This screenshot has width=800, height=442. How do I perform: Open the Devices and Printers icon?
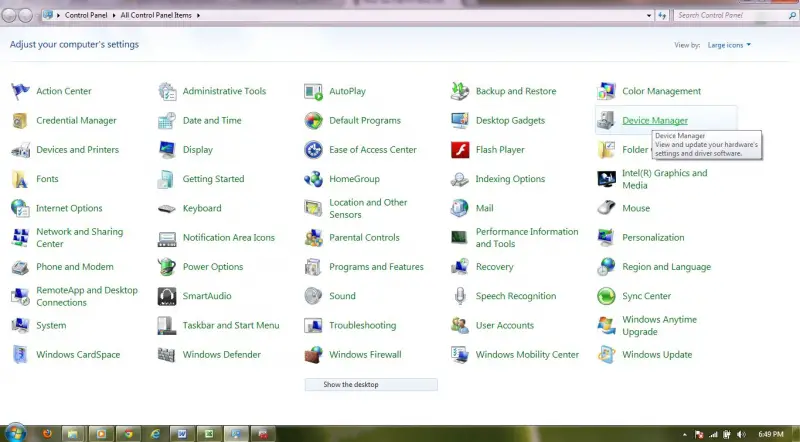point(20,150)
